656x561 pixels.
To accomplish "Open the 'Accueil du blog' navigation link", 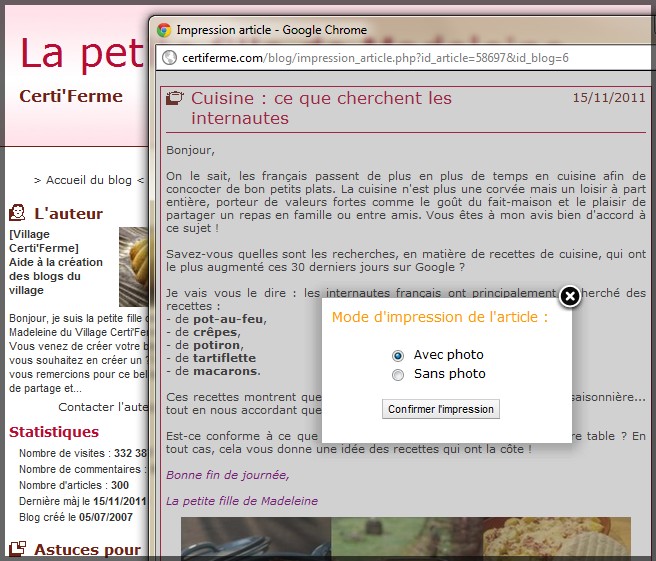I will 88,180.
